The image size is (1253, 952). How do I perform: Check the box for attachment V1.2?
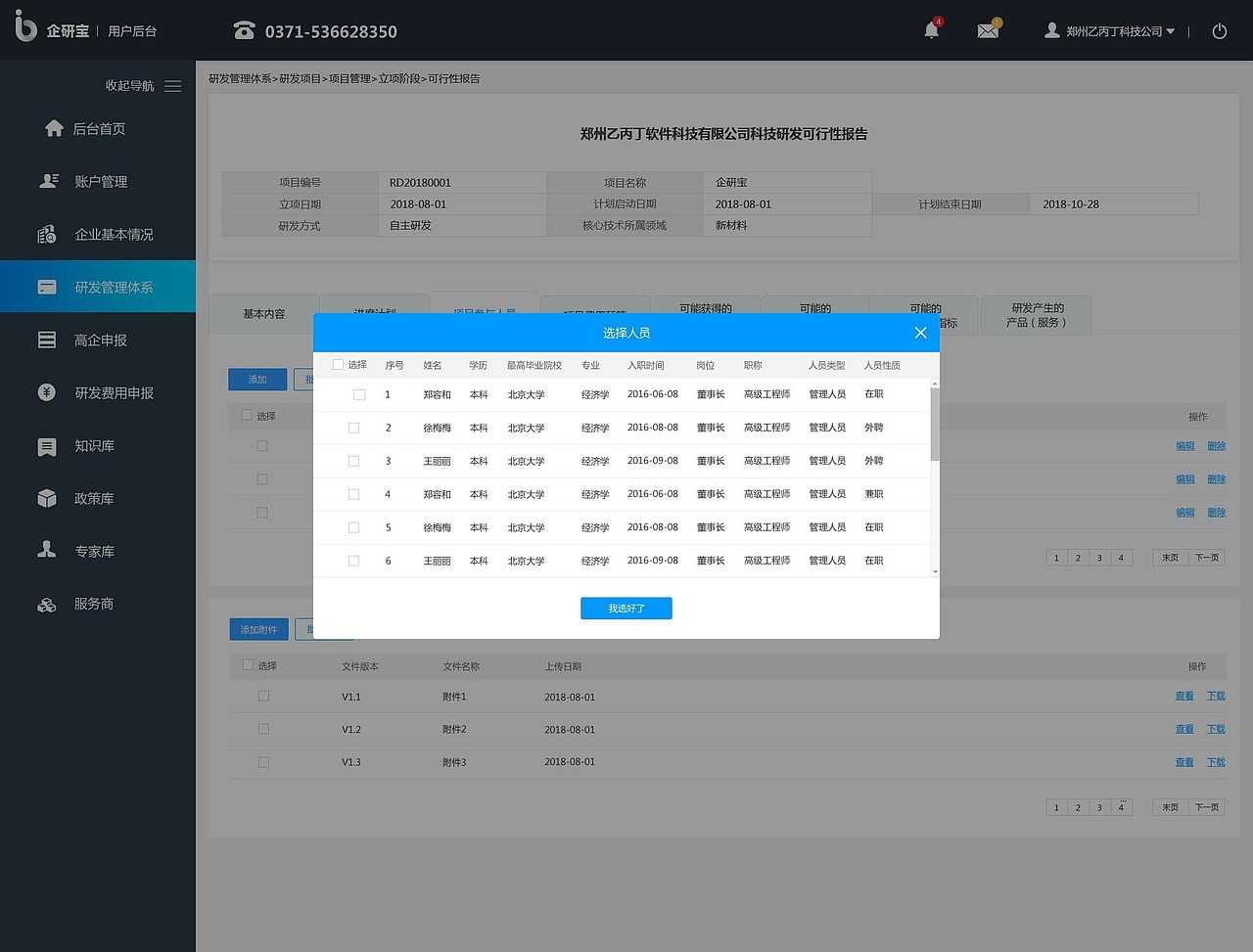[263, 729]
